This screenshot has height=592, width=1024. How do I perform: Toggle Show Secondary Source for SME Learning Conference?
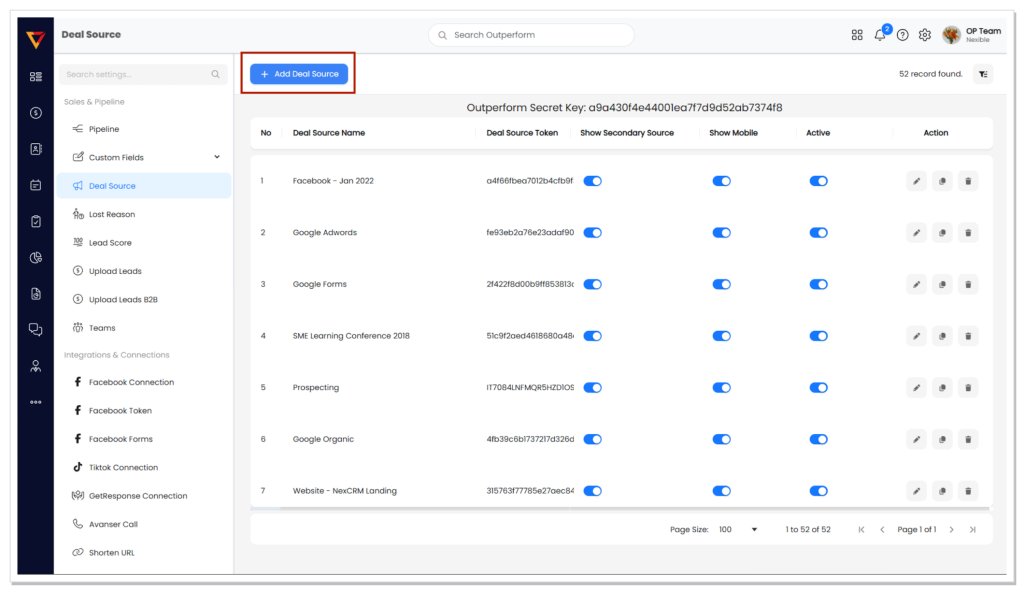coord(592,336)
